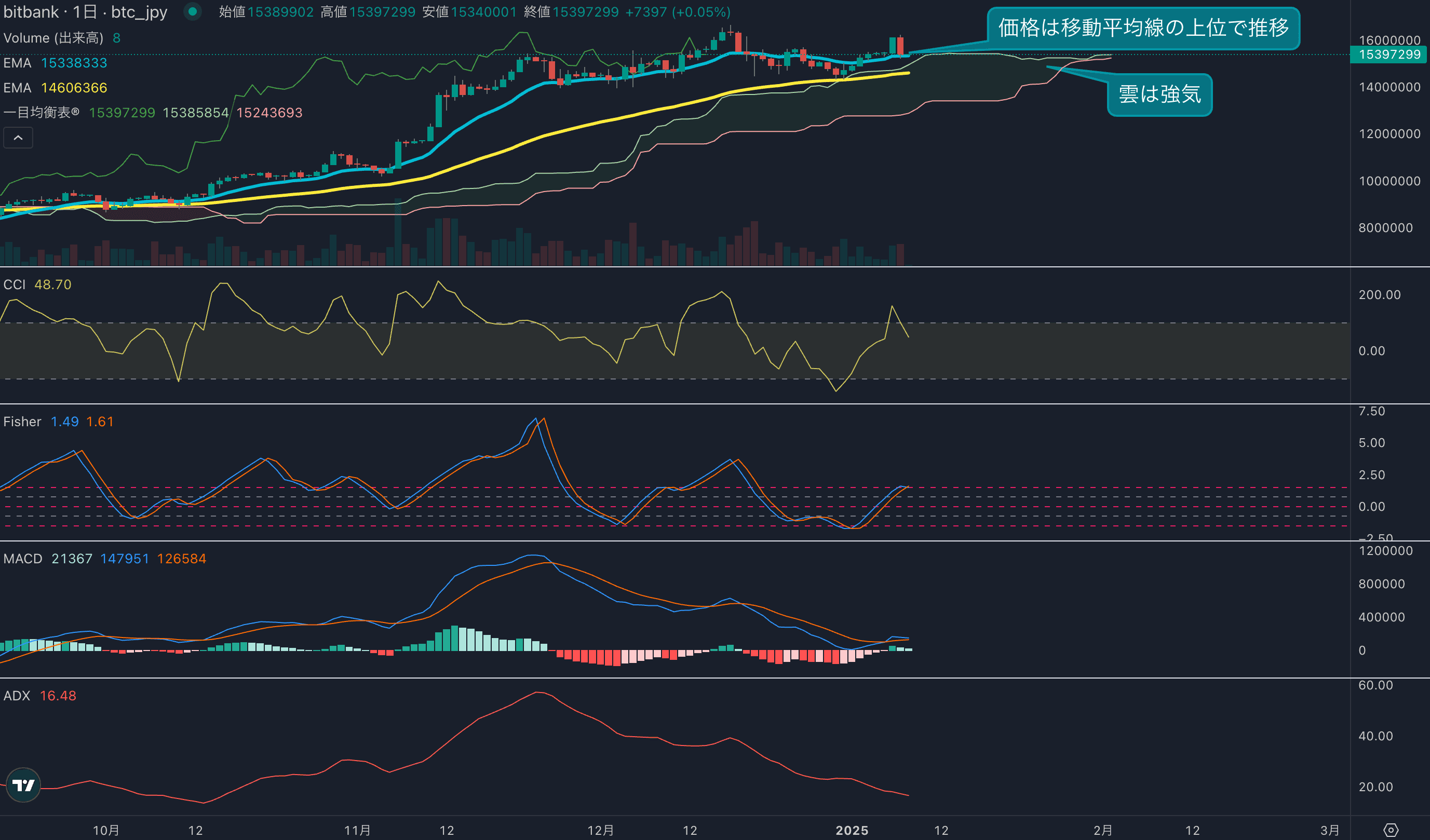Click the bitbank btc_jpy symbol title

click(85, 12)
